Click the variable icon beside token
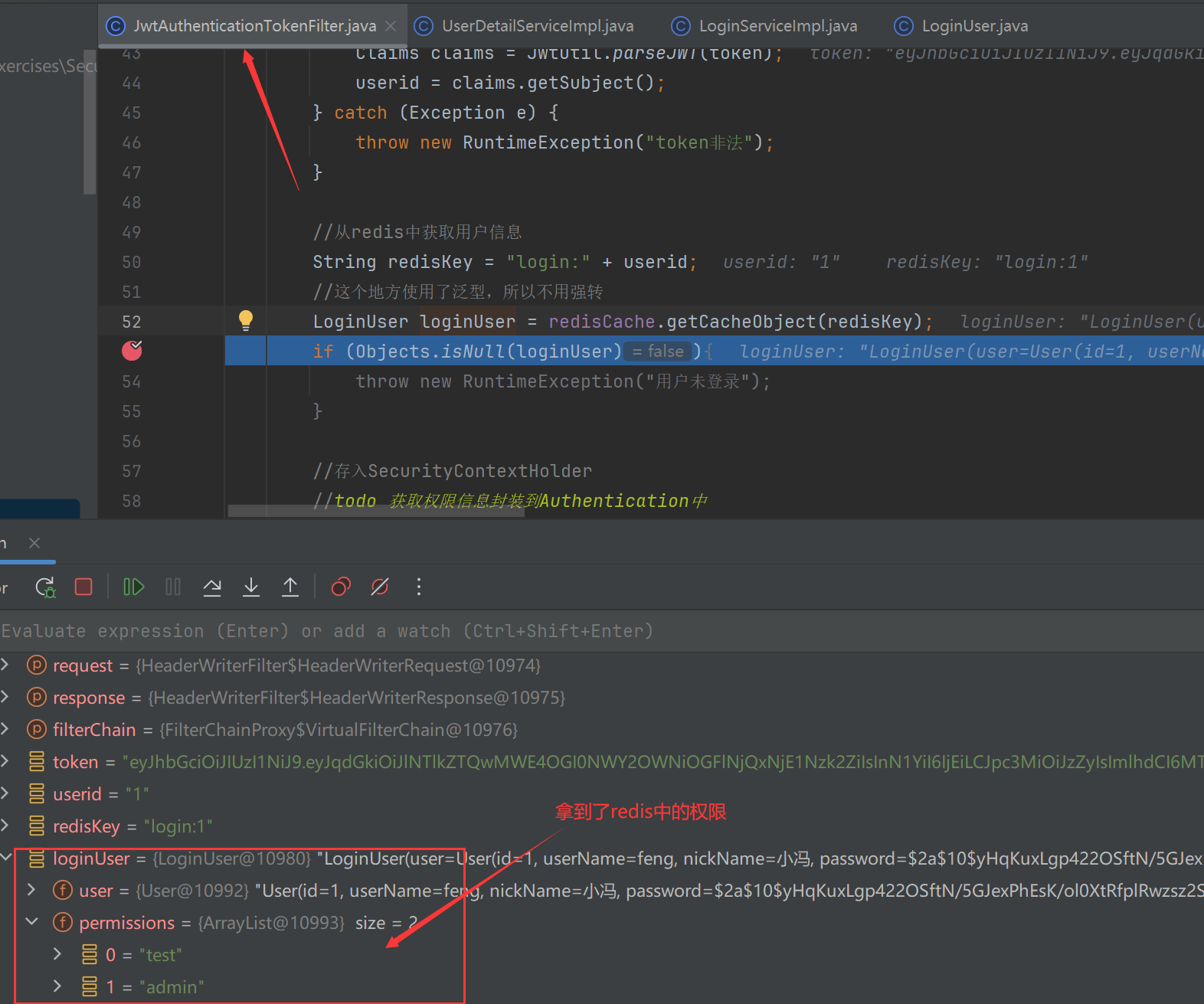Viewport: 1204px width, 1004px height. (37, 761)
